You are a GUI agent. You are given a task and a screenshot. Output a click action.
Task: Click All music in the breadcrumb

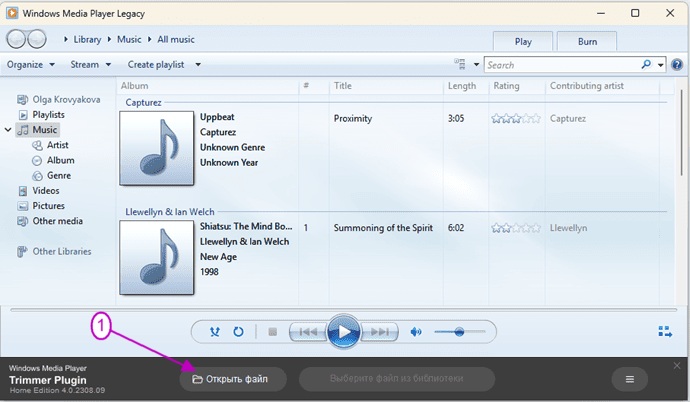(176, 39)
